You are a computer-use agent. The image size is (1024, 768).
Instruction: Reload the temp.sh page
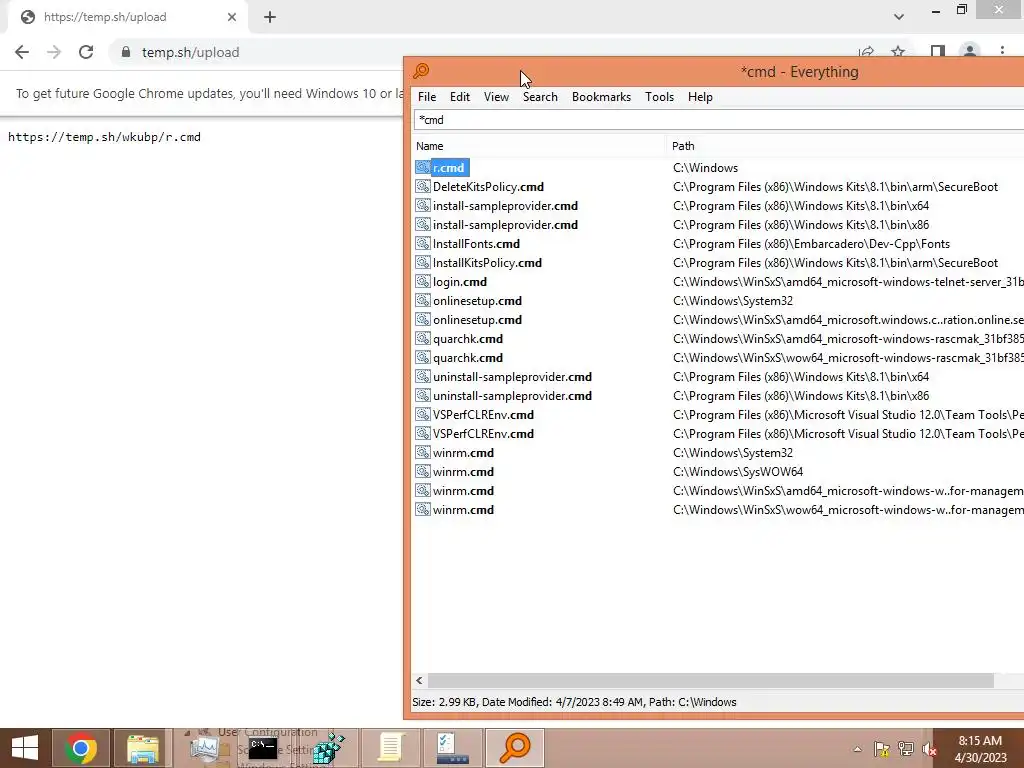(86, 52)
